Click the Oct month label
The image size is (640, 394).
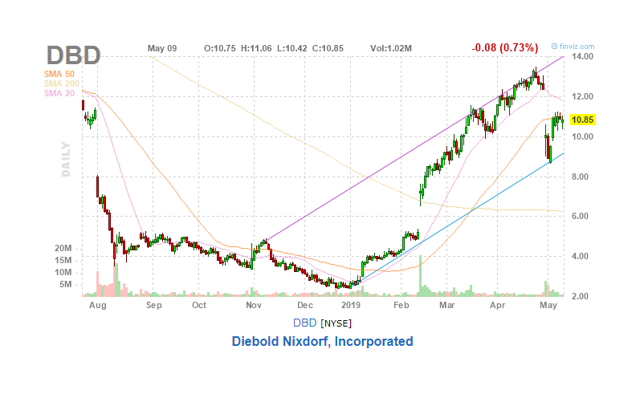199,305
